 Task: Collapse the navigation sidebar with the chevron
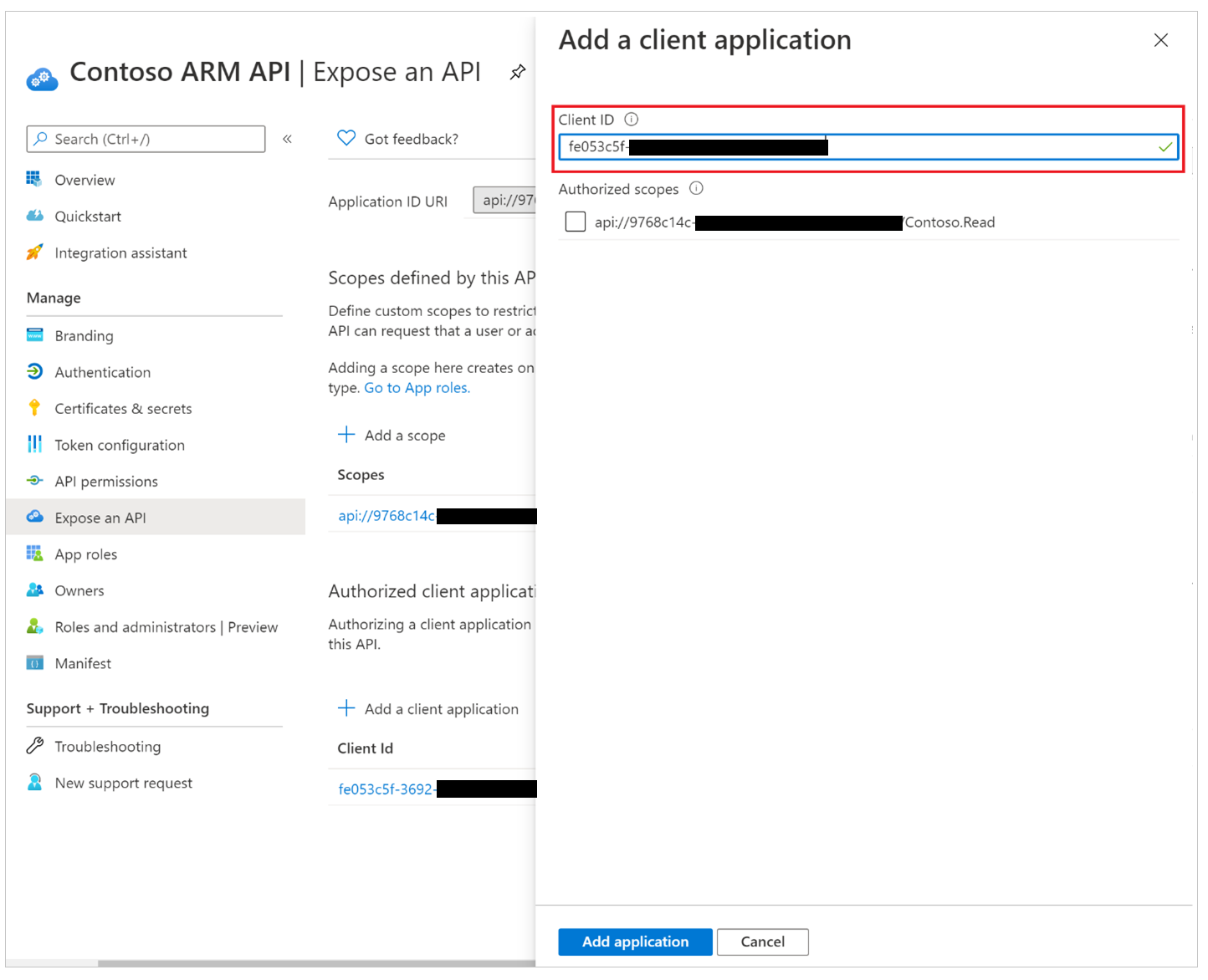[287, 138]
